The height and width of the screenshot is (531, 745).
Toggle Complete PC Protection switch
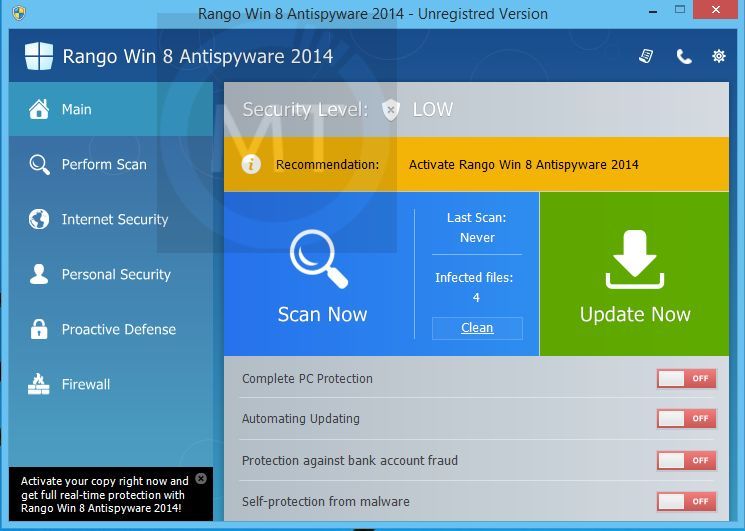[x=687, y=379]
